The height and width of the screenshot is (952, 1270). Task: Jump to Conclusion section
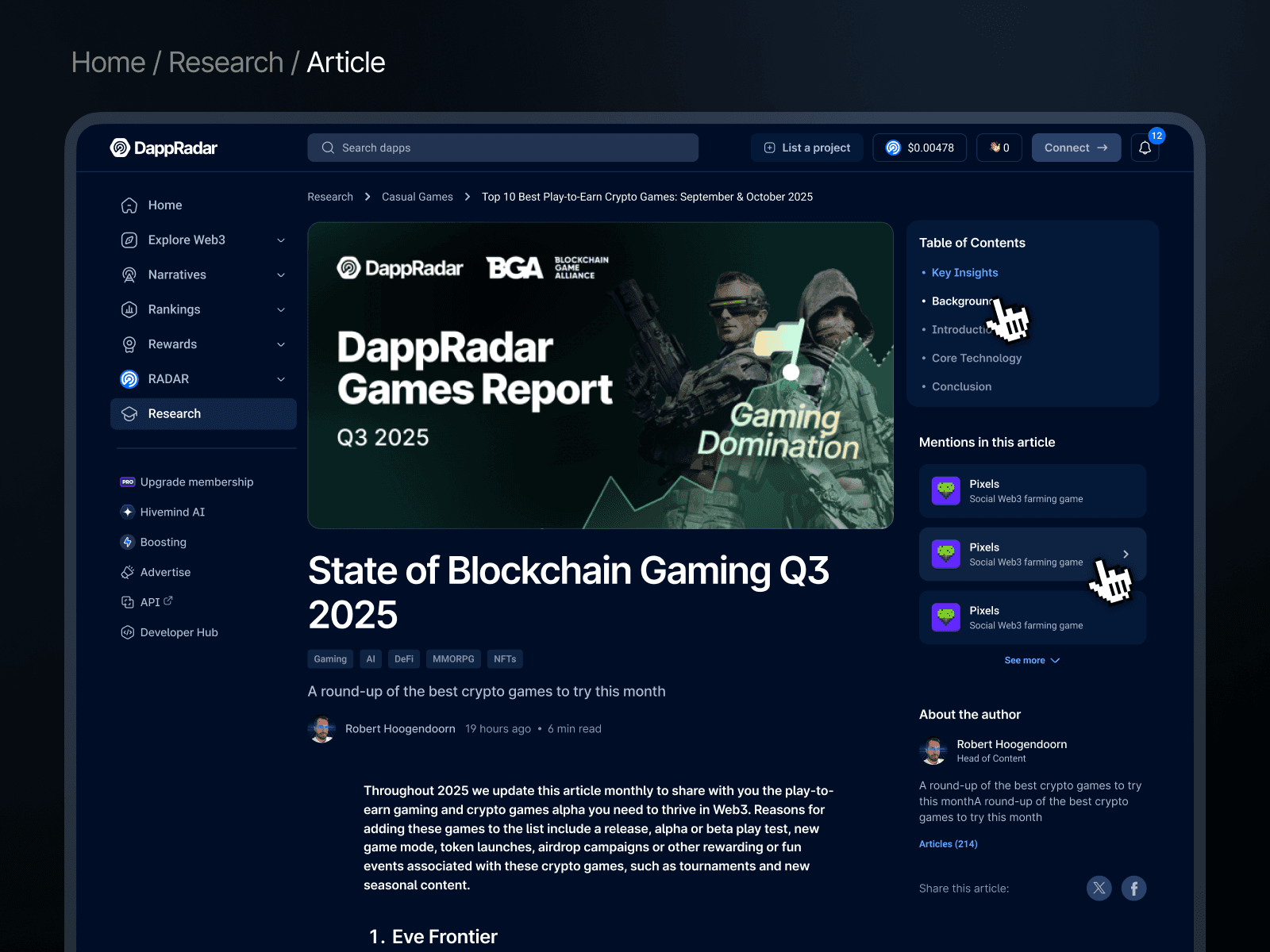click(961, 387)
